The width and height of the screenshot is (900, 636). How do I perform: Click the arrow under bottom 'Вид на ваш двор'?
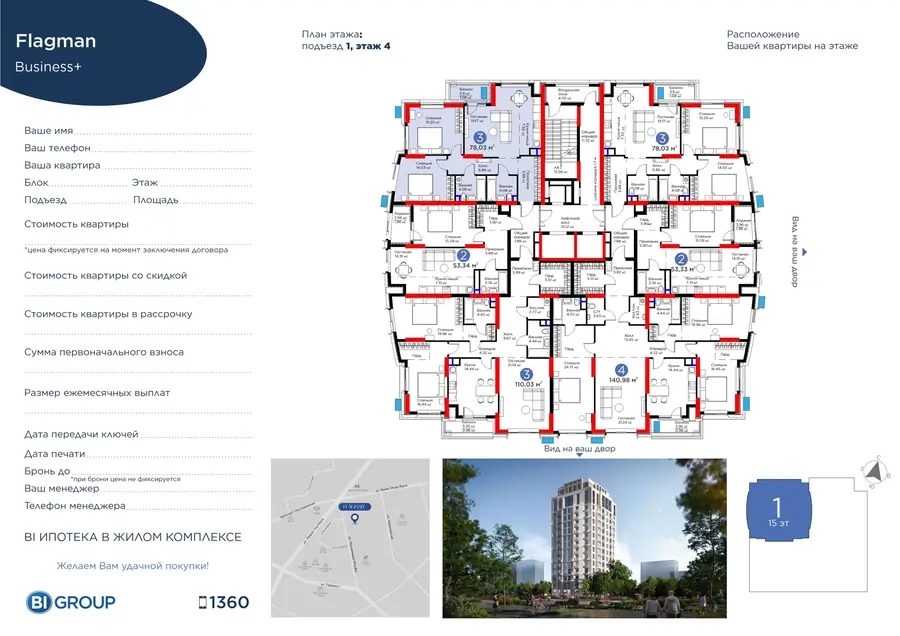click(x=579, y=455)
